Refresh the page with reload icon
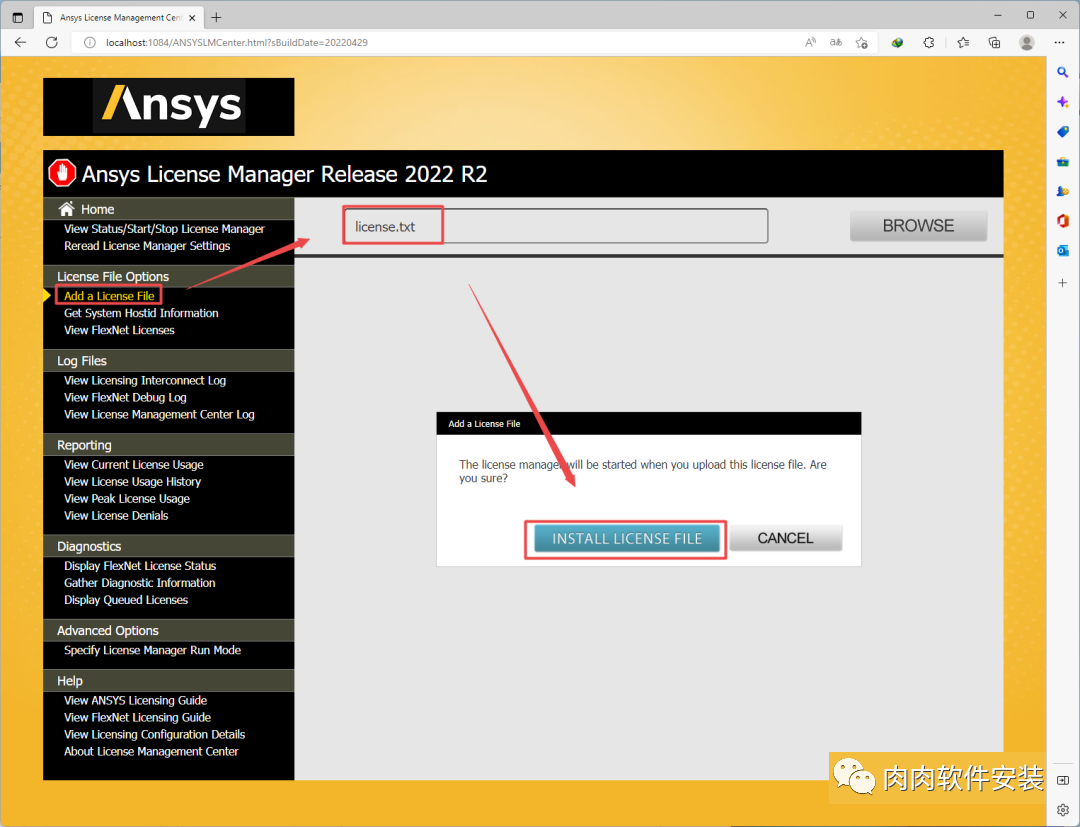Screen dimensions: 1080x827 52,43
